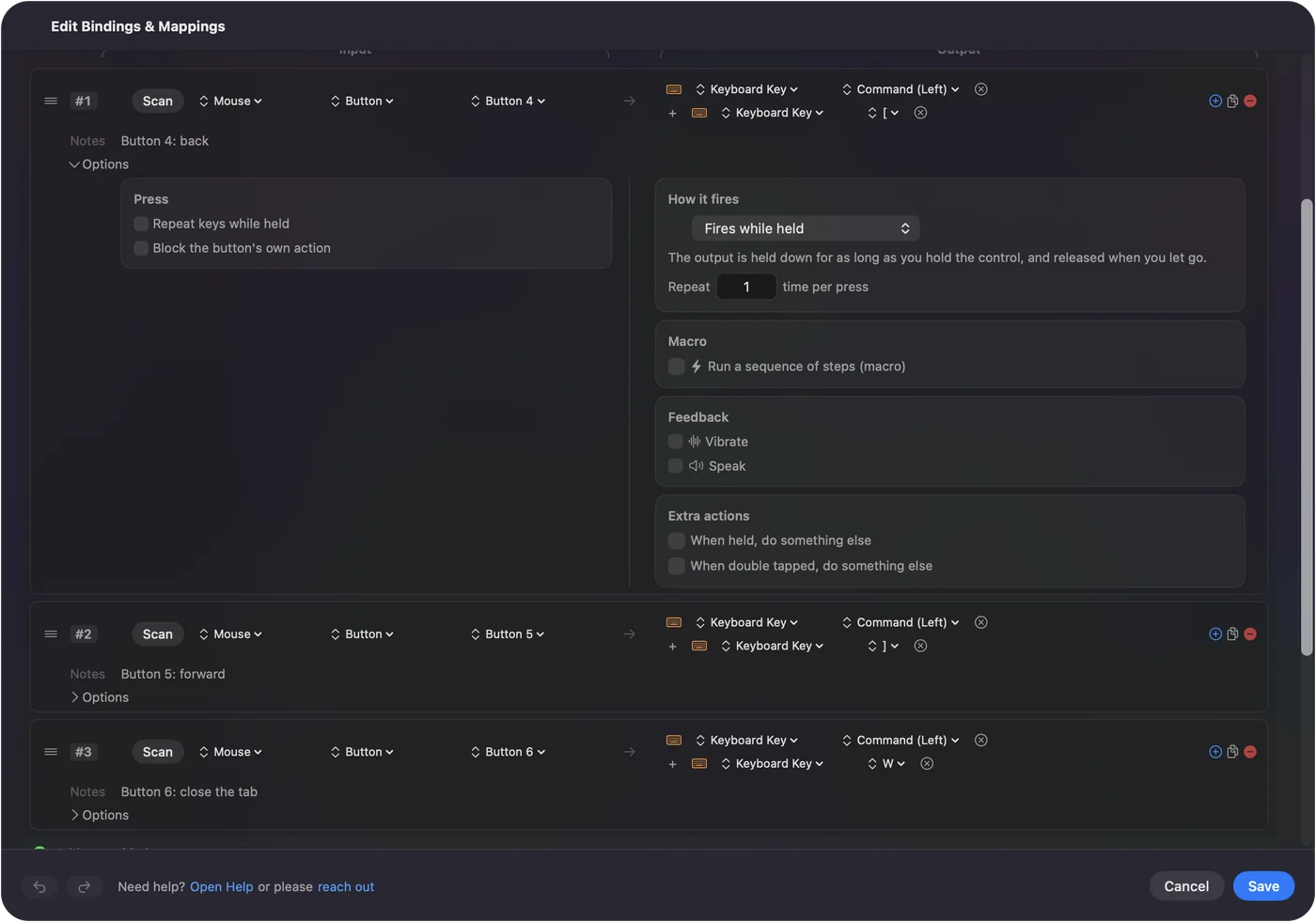Save the bindings
Viewport: 1316px width, 922px height.
pos(1263,886)
